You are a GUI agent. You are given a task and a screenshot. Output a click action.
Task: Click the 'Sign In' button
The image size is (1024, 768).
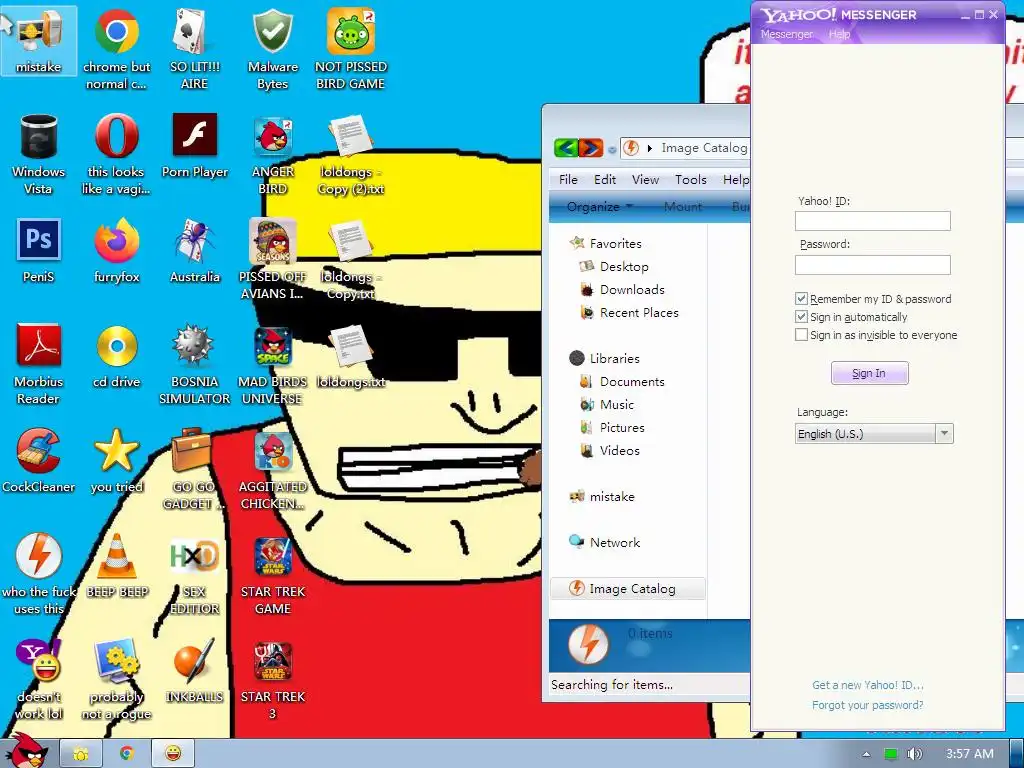(x=869, y=373)
